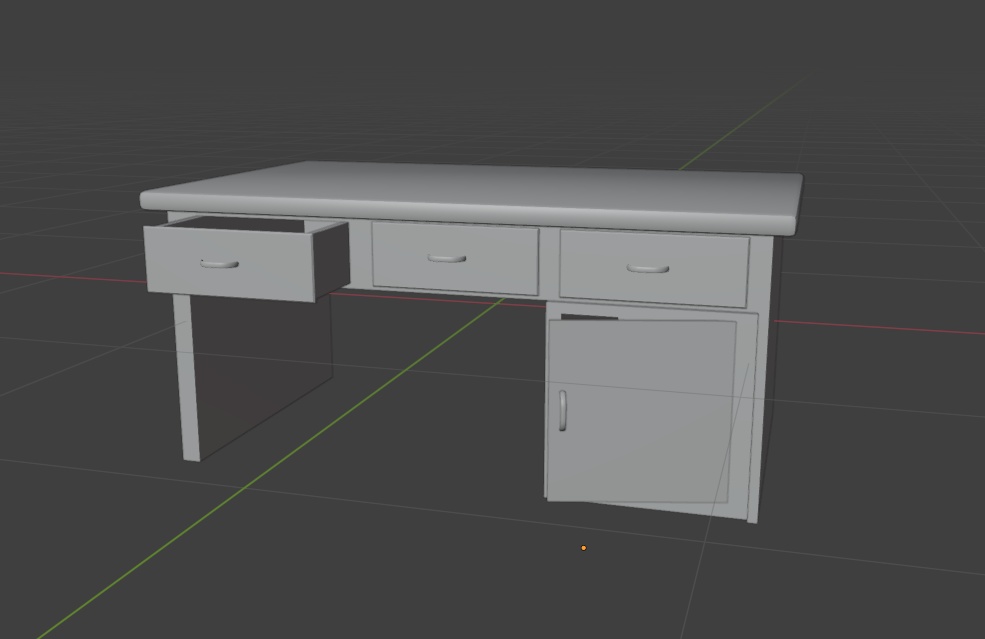Select the panel strip between the drawers
985x639 pixels.
pos(548,260)
